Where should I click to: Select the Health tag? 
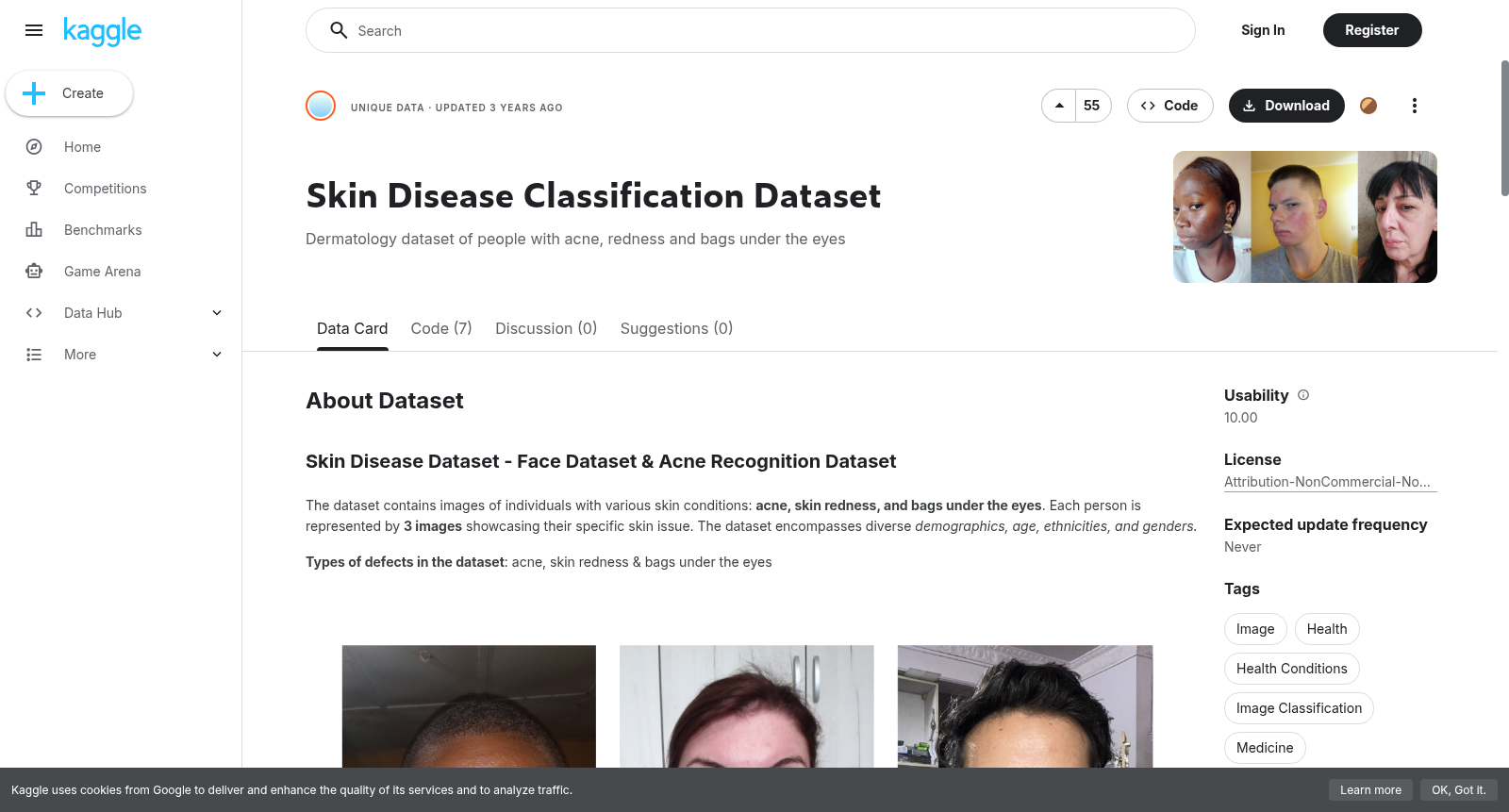(1327, 629)
